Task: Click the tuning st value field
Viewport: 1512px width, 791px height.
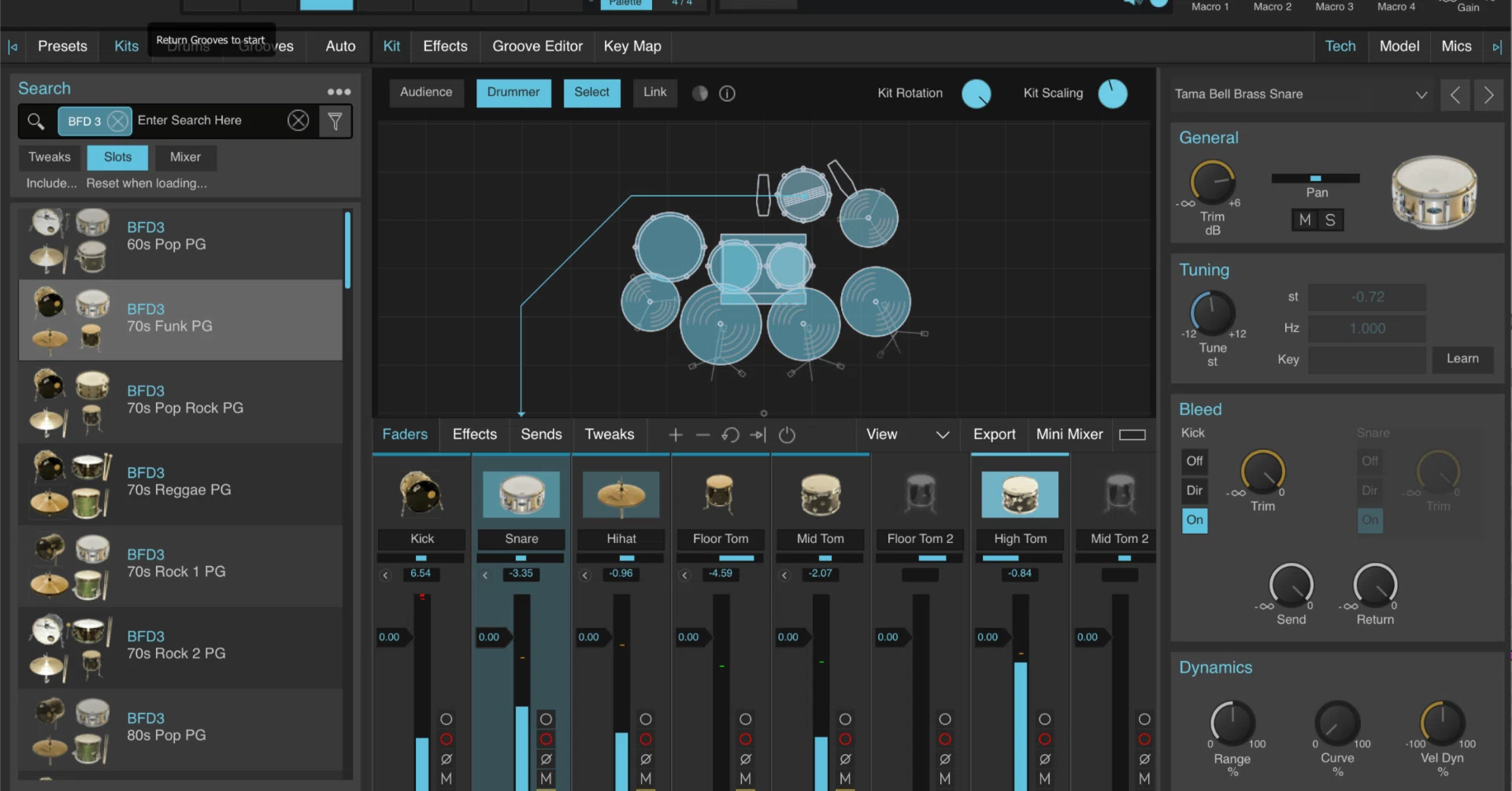Action: tap(1367, 298)
